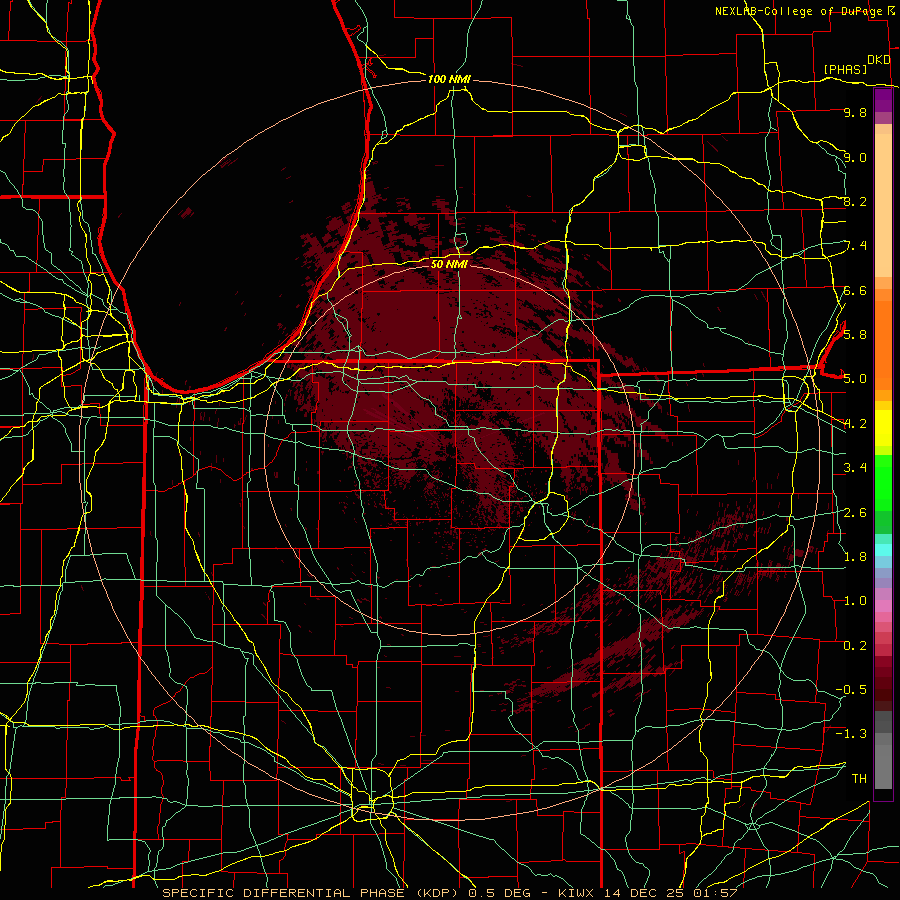The height and width of the screenshot is (900, 900).
Task: Select the 1.0 value on color scale
Action: (x=855, y=601)
